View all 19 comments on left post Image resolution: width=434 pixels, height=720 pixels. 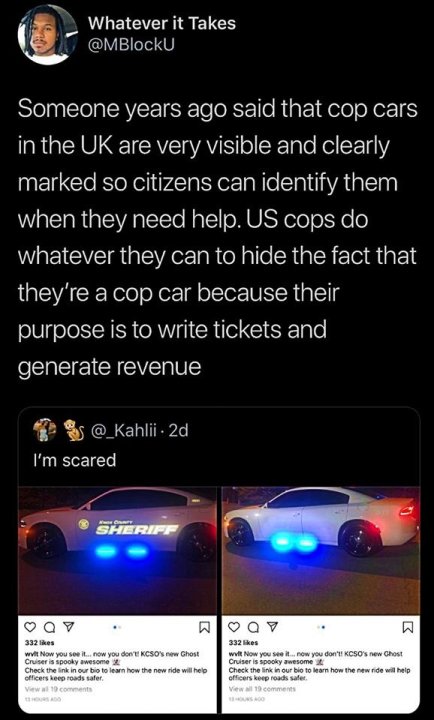(59, 689)
